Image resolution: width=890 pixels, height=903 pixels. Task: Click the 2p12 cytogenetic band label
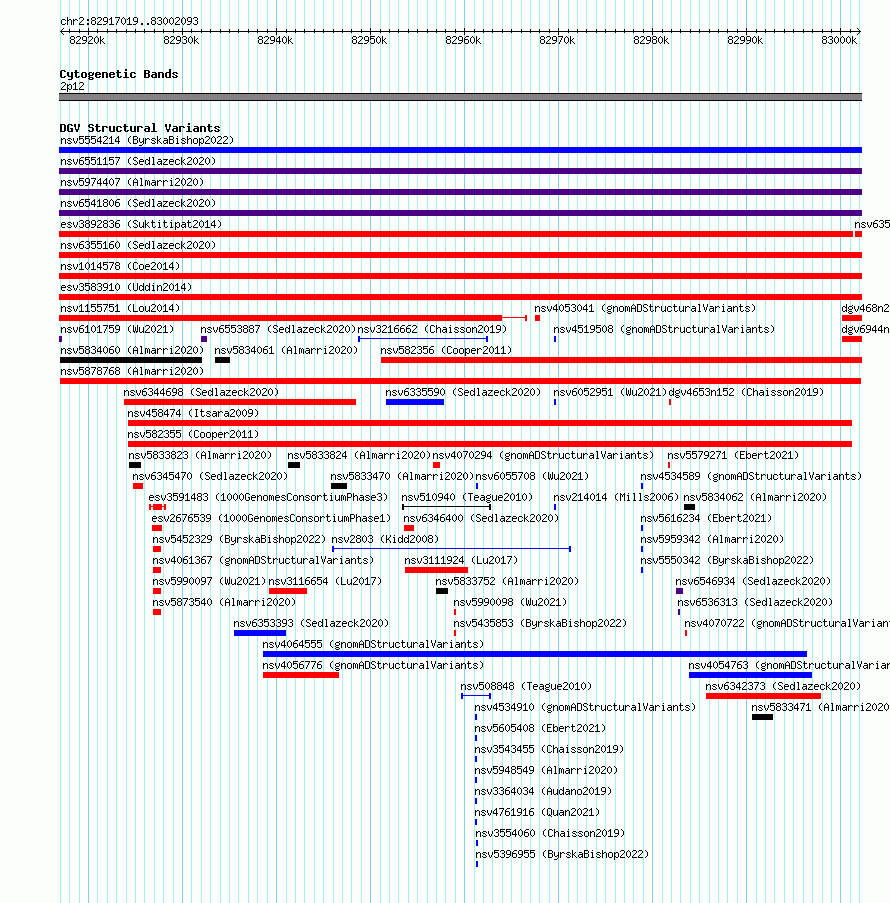point(72,87)
